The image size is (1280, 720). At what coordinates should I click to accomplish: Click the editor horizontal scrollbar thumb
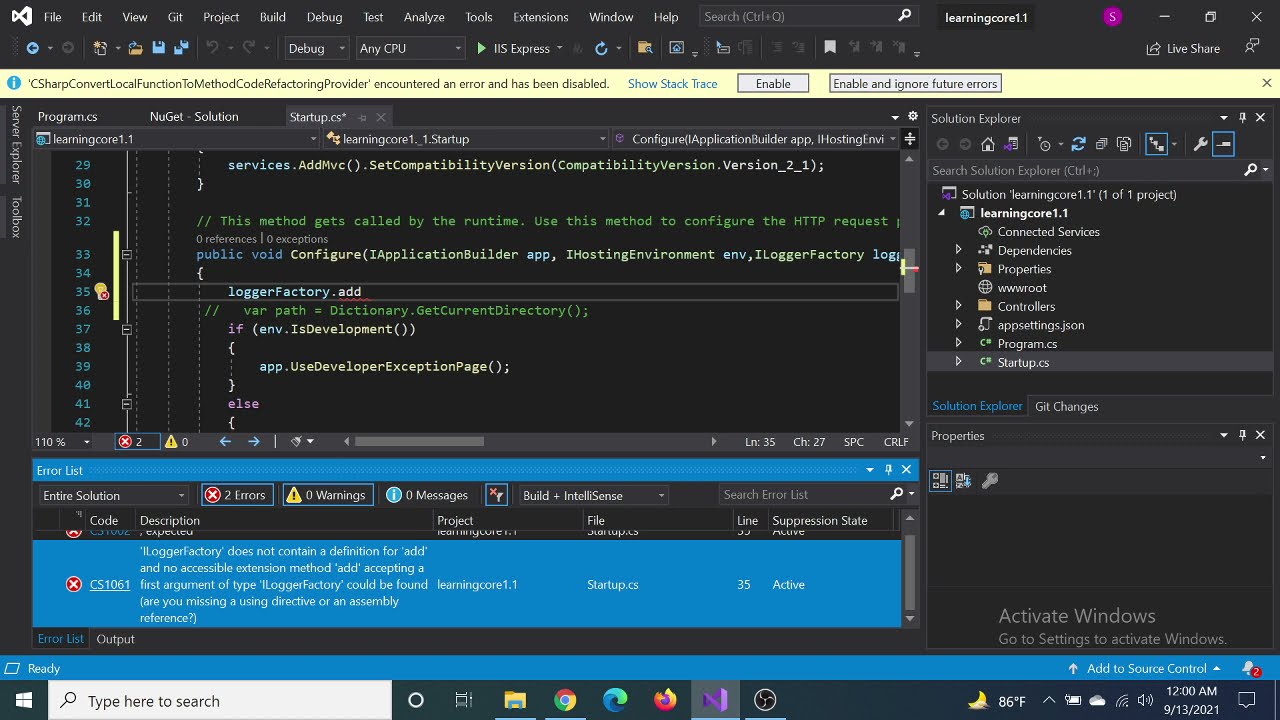[x=419, y=441]
